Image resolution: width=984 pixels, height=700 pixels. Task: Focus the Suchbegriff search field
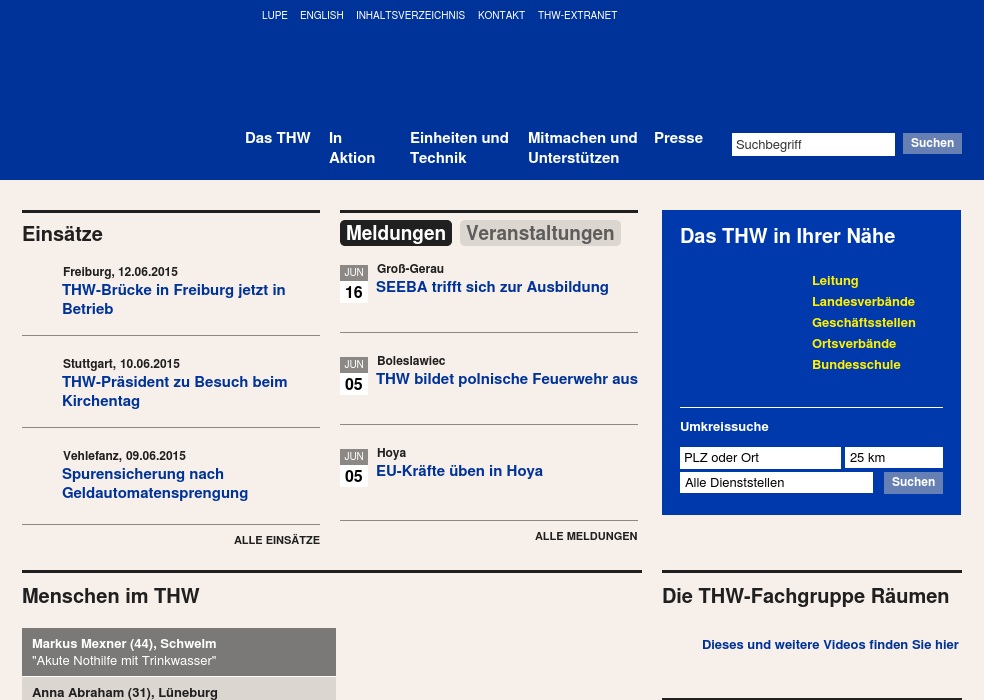click(812, 145)
